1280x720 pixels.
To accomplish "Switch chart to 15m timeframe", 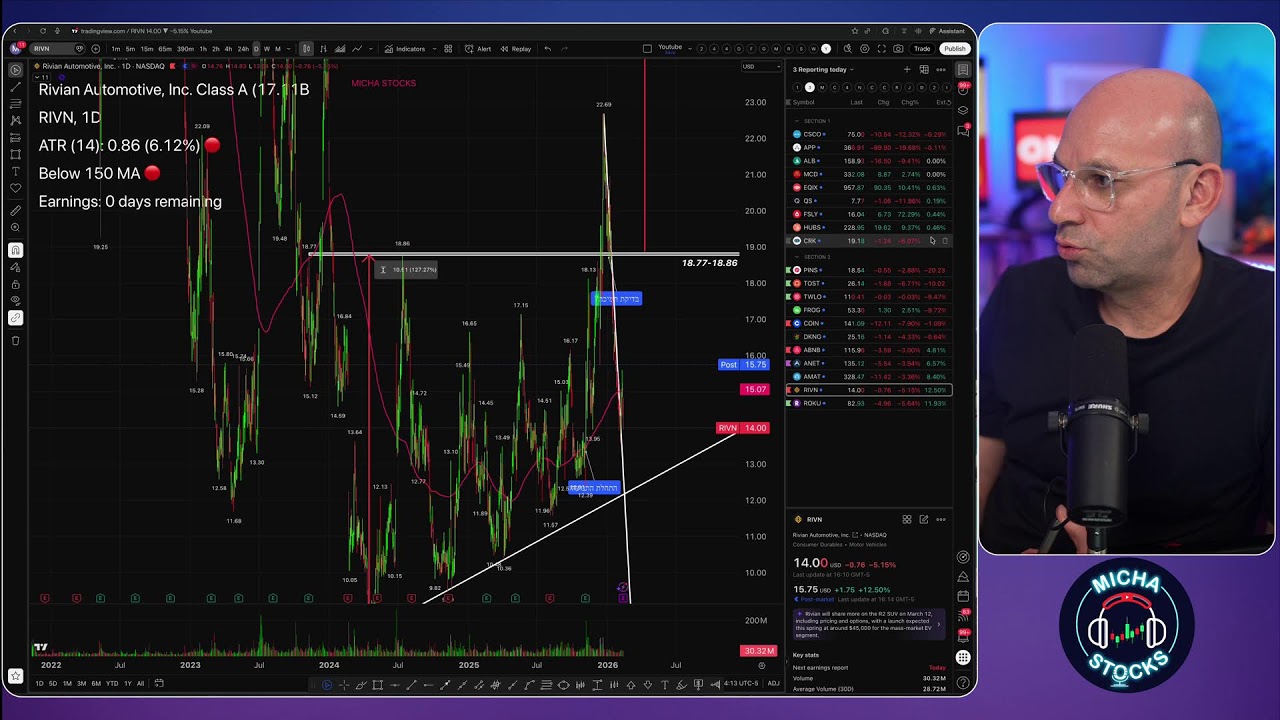I will point(147,49).
